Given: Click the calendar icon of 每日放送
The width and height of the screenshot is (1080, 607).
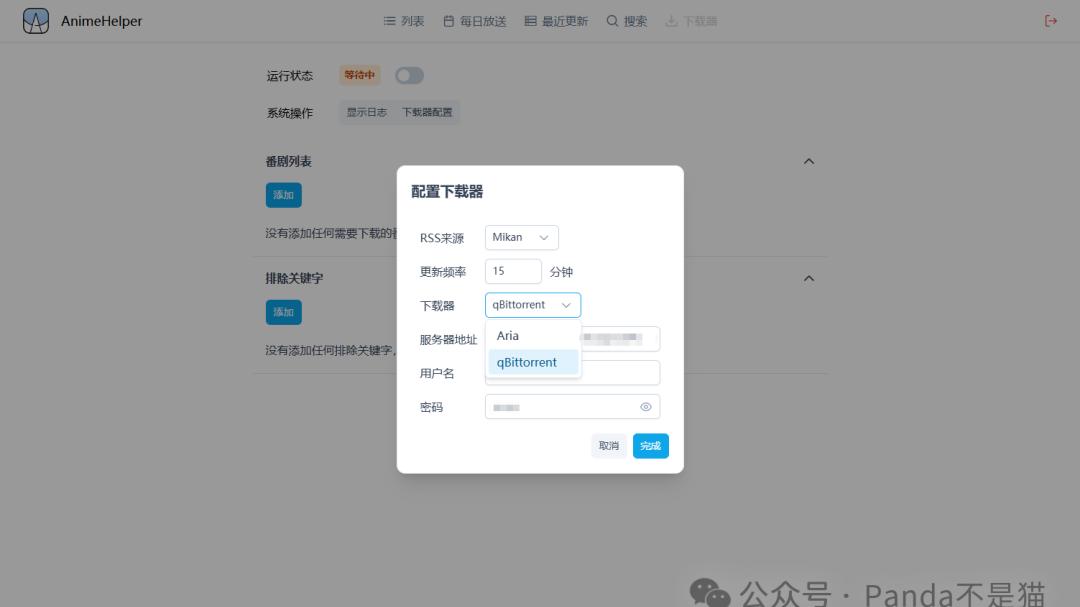Looking at the screenshot, I should (x=448, y=19).
